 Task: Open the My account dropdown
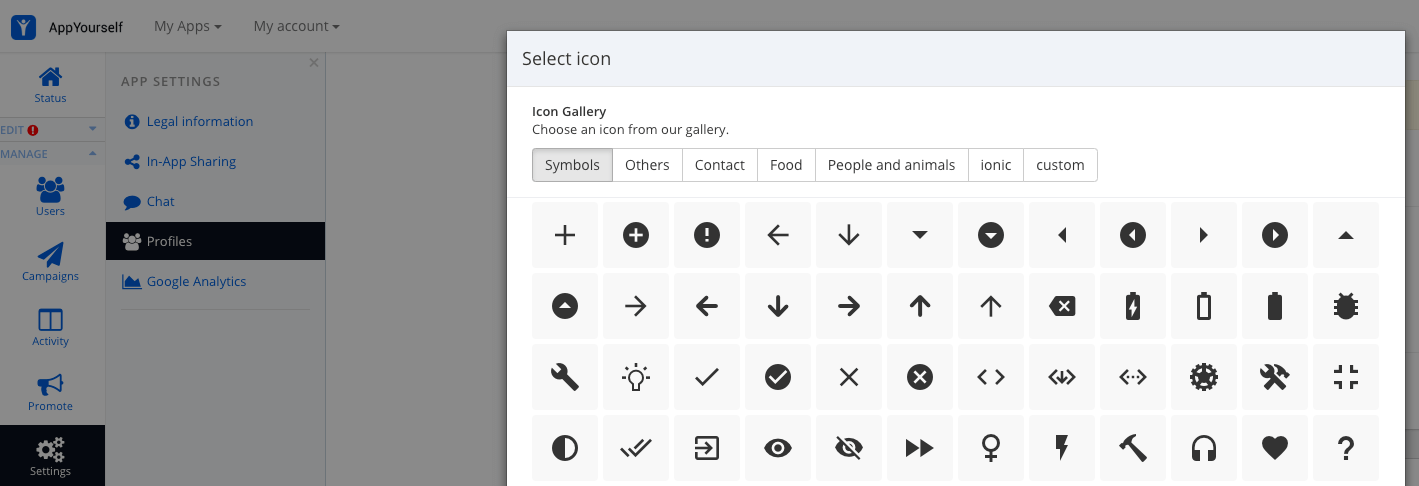click(296, 26)
